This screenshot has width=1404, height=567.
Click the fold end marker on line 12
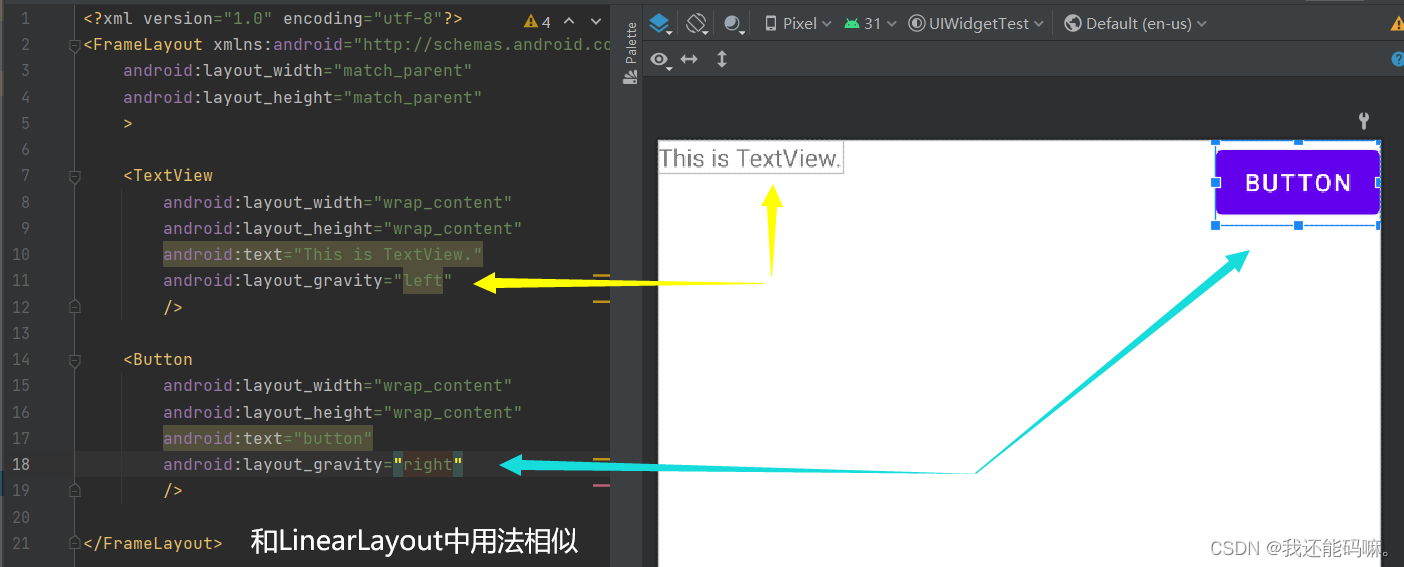[74, 307]
